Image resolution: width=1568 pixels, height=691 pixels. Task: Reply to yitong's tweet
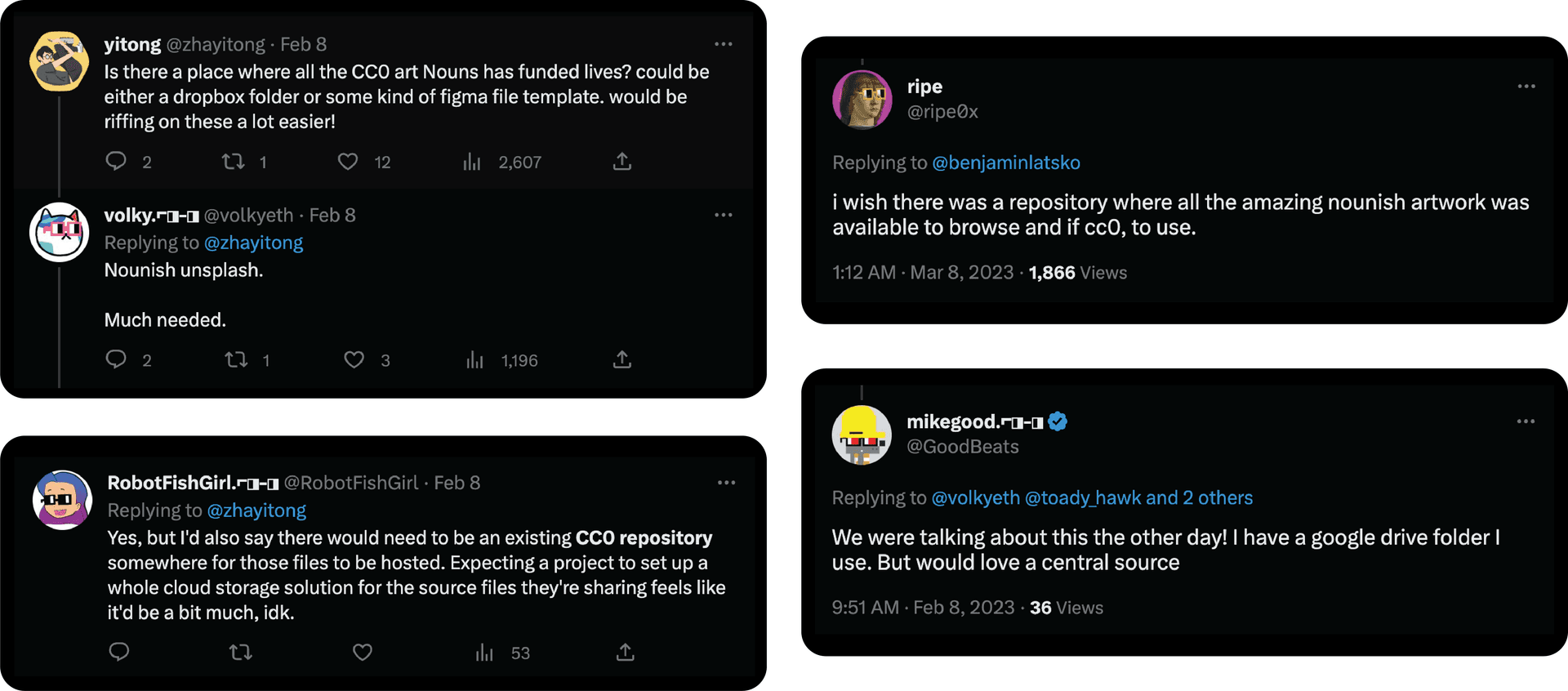point(116,161)
